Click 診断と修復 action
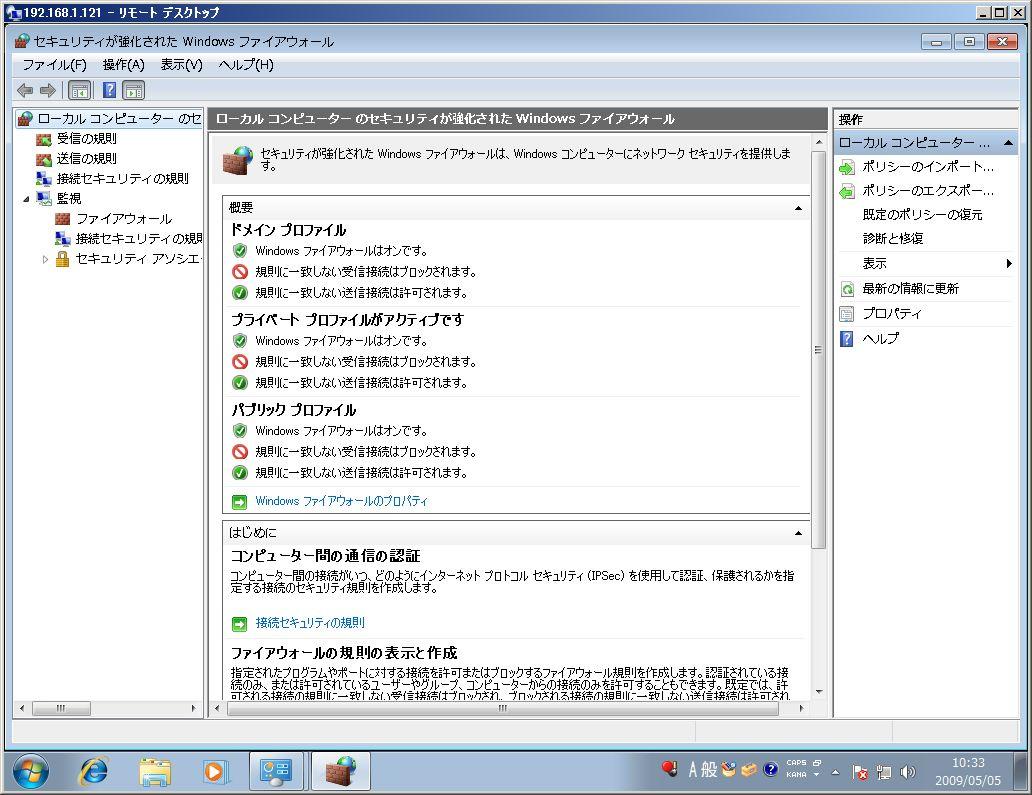 (x=892, y=238)
